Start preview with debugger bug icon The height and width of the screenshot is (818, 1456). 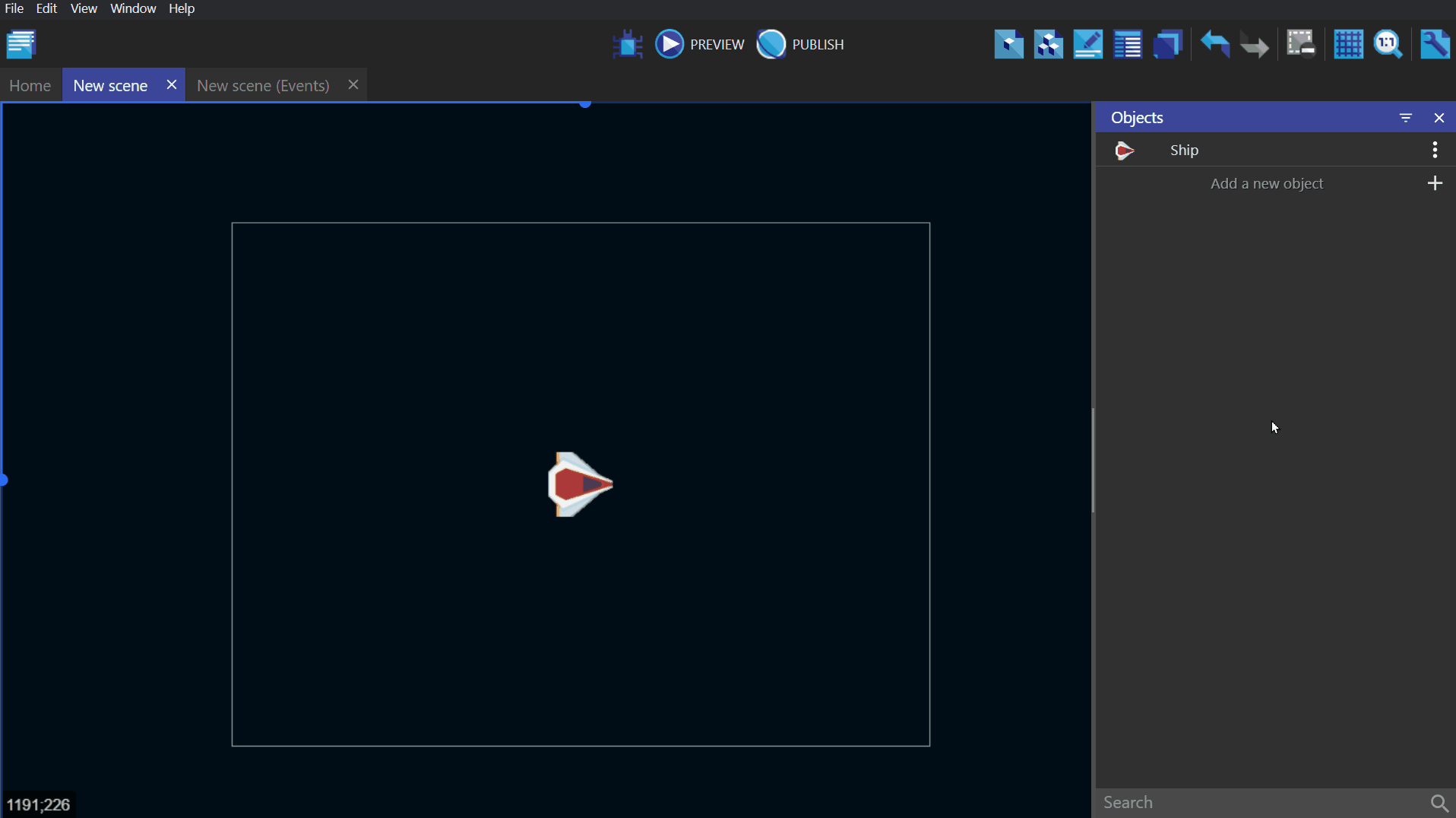pyautogui.click(x=628, y=44)
